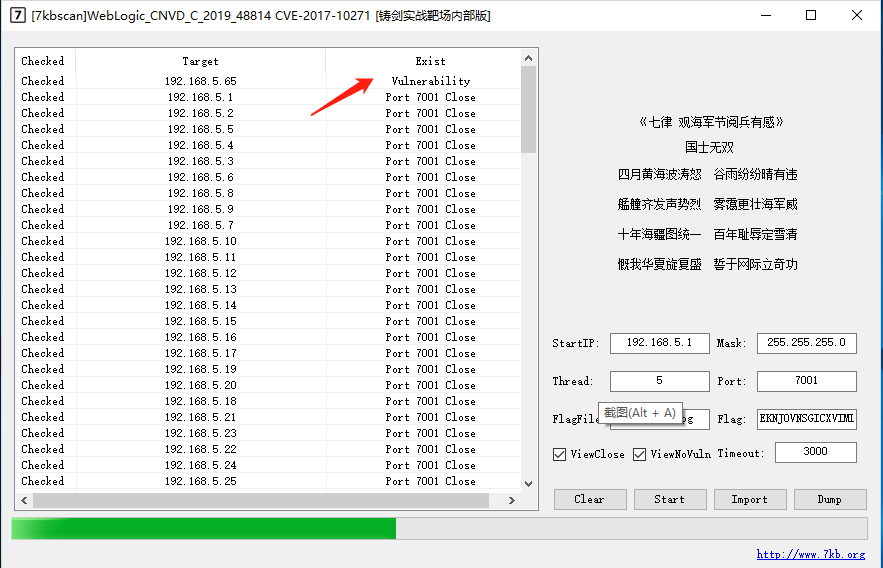Focus the StartIP input field
The height and width of the screenshot is (568, 883).
click(x=659, y=343)
